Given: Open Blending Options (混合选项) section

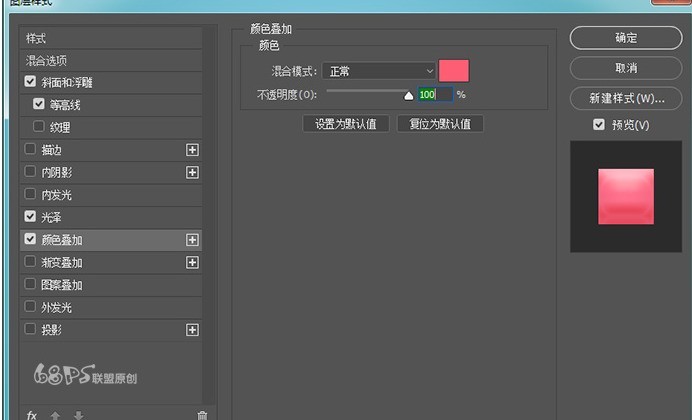Looking at the screenshot, I should pyautogui.click(x=111, y=60).
